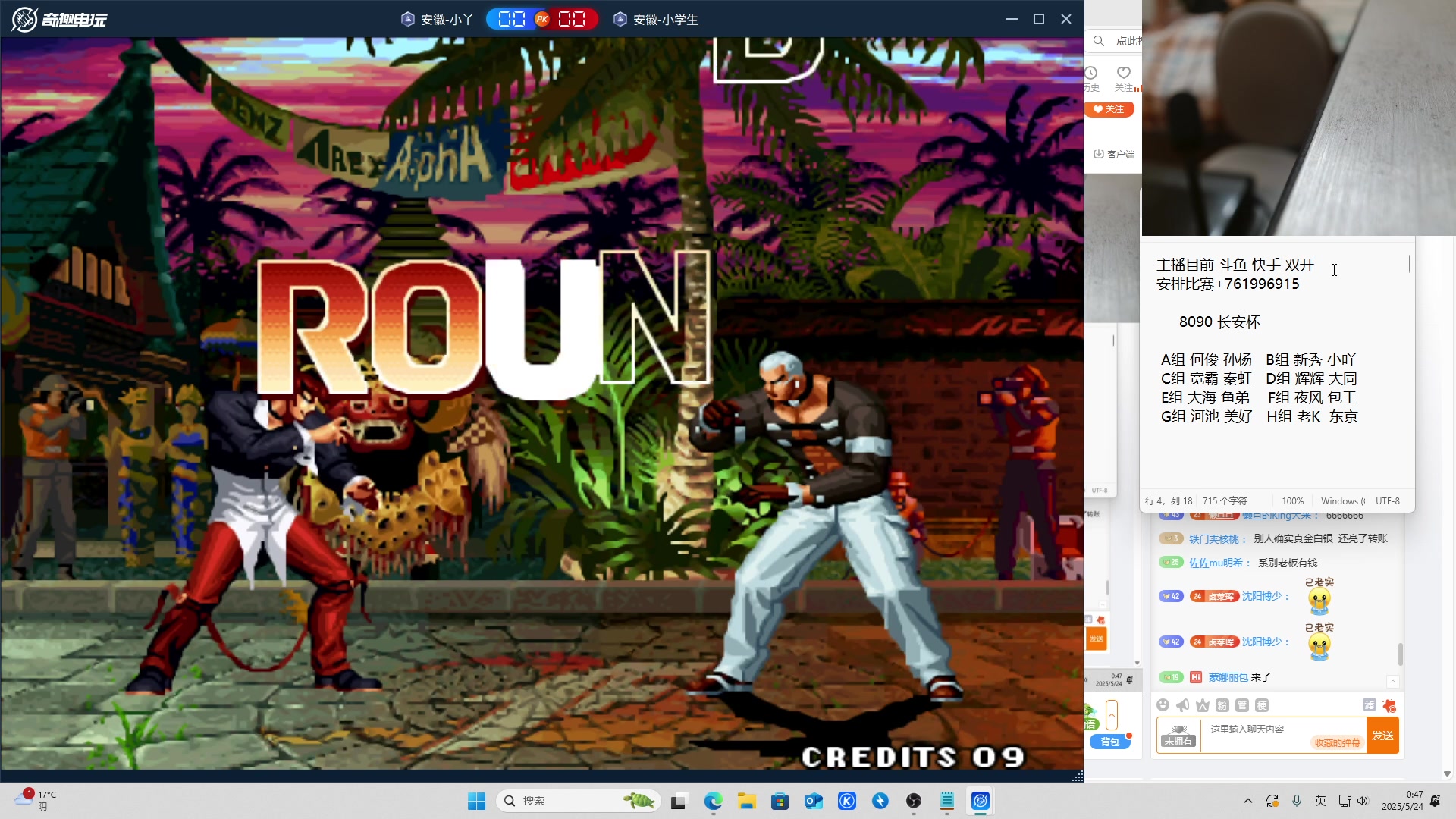Open 收藏的弹幕 saved danmaku
Screen dimensions: 1456x819
pyautogui.click(x=1337, y=742)
